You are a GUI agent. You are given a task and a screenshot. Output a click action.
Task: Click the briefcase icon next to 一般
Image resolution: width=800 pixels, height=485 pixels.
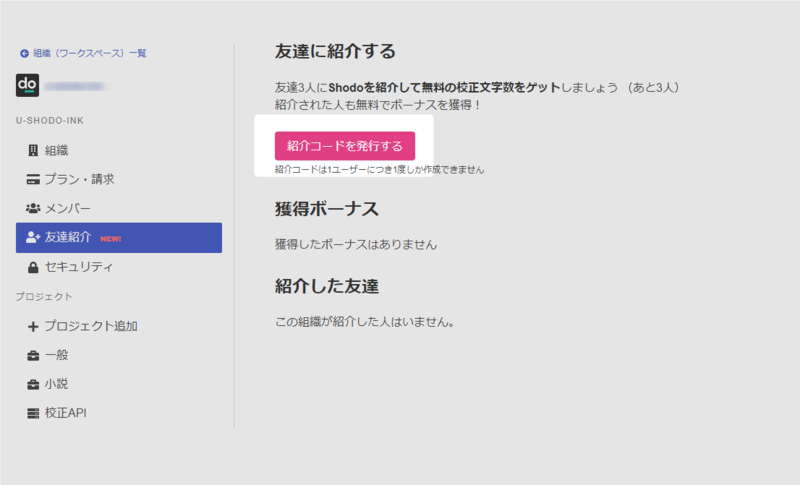33,355
